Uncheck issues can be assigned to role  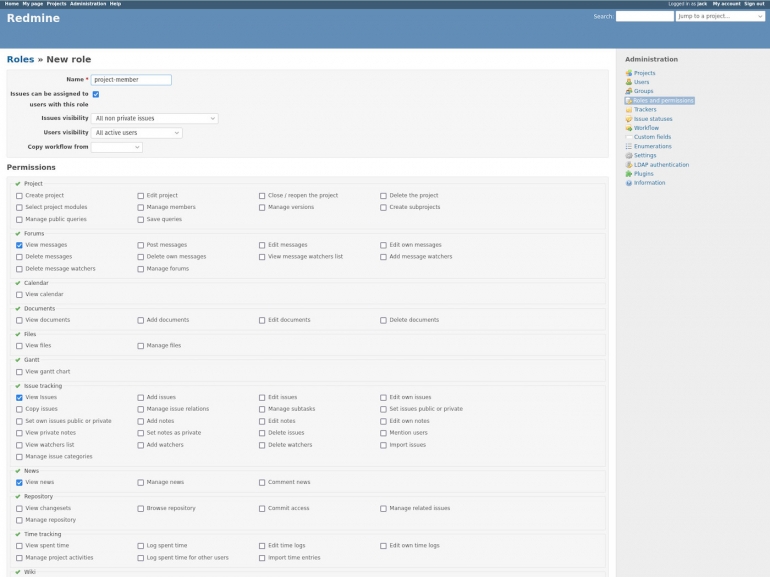coord(96,94)
